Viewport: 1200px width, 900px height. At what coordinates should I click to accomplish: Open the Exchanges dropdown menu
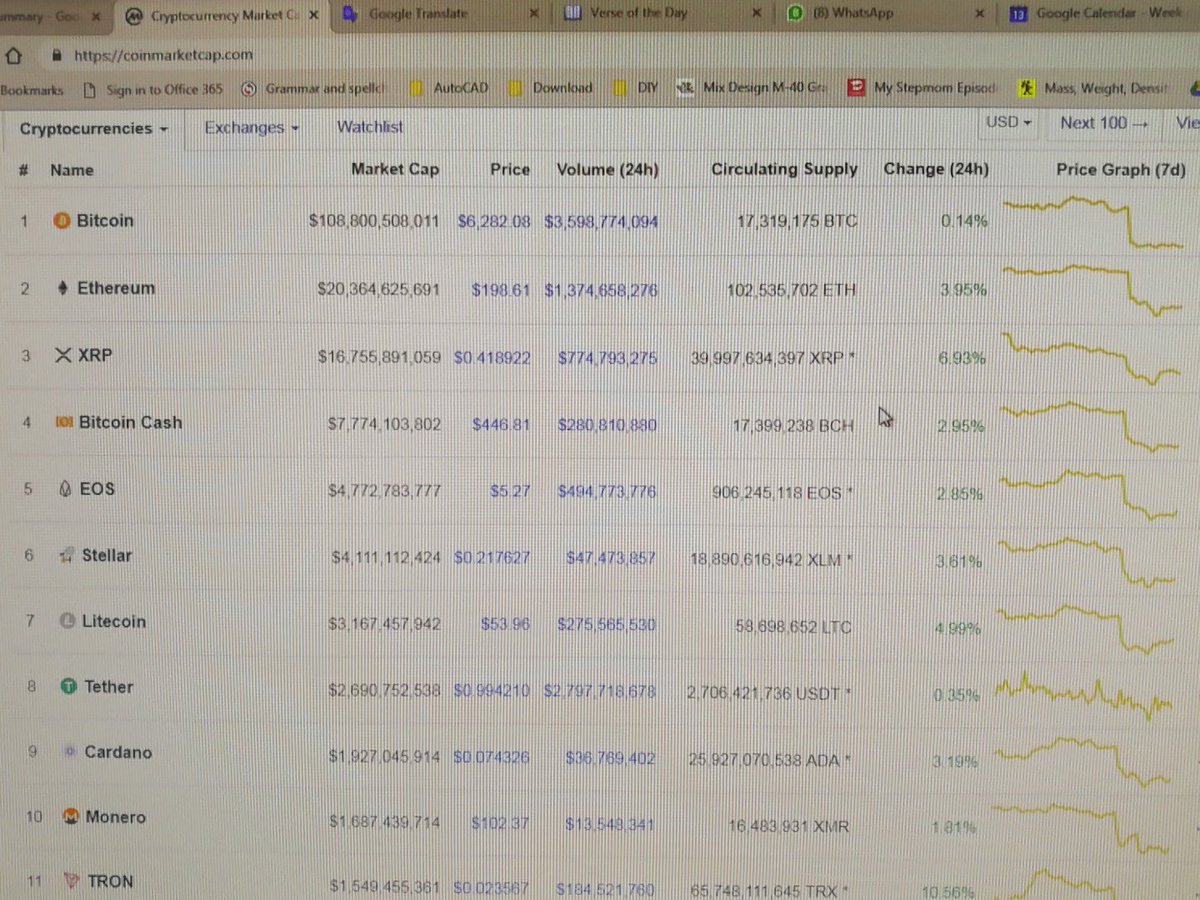251,128
